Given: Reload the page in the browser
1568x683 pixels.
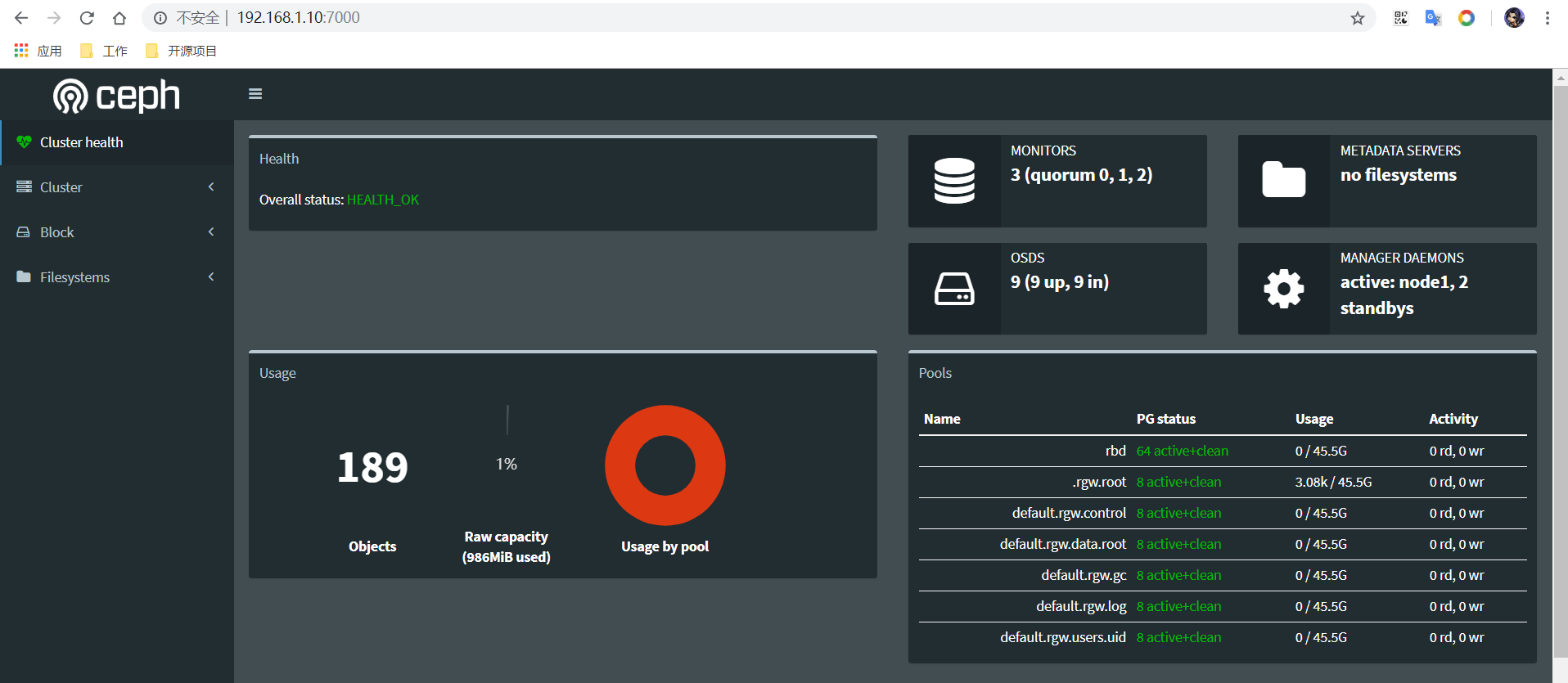Looking at the screenshot, I should coord(87,18).
